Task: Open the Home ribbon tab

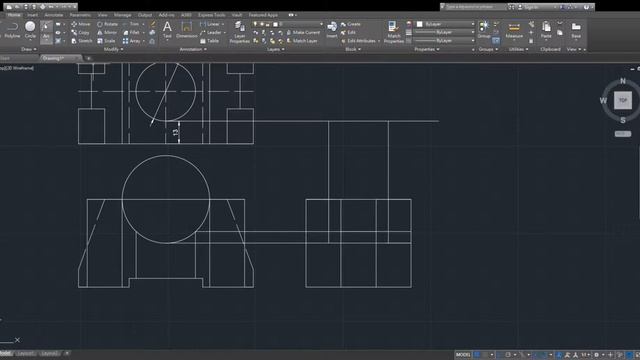Action: coord(14,15)
